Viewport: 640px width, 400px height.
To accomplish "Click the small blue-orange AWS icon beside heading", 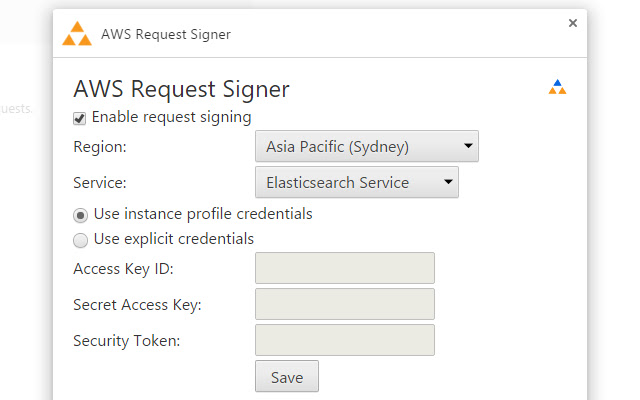I will click(x=557, y=87).
